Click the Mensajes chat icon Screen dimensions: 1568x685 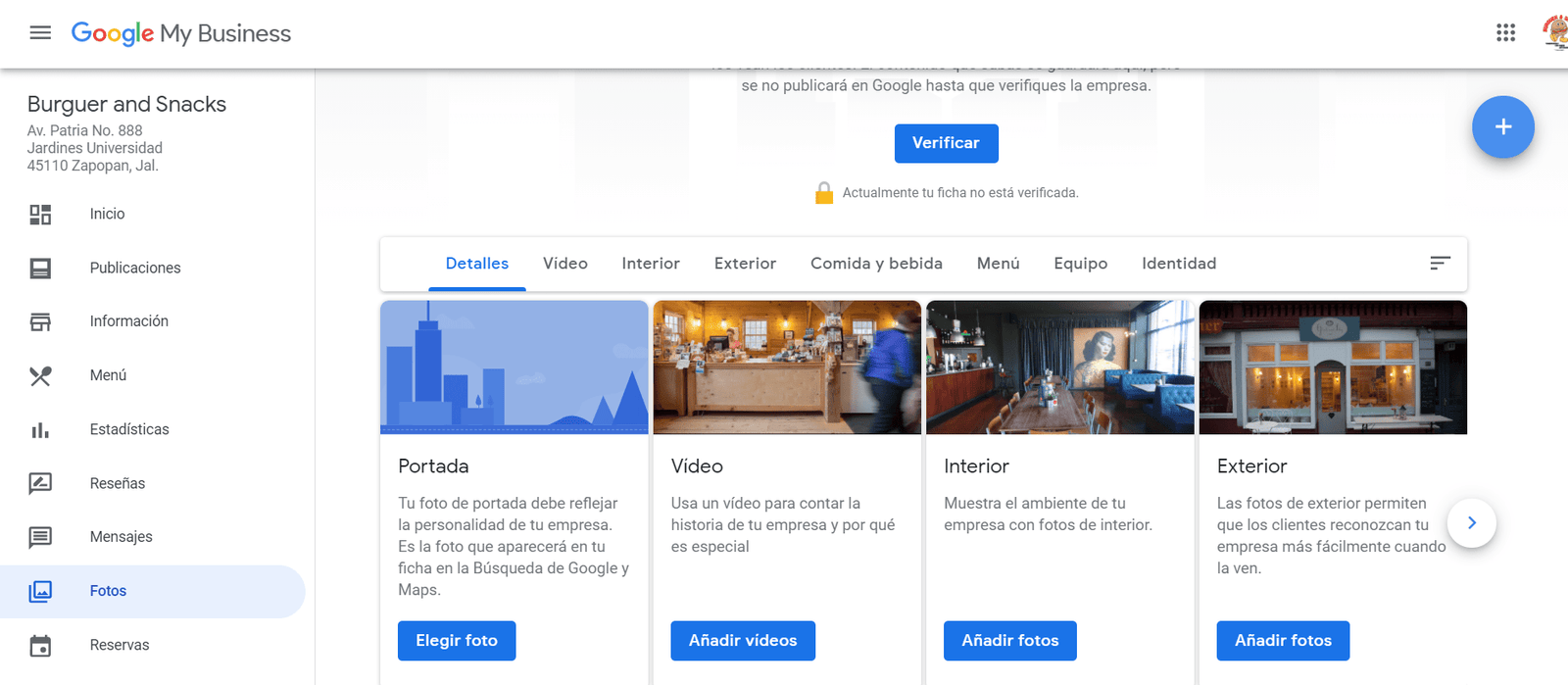(40, 537)
